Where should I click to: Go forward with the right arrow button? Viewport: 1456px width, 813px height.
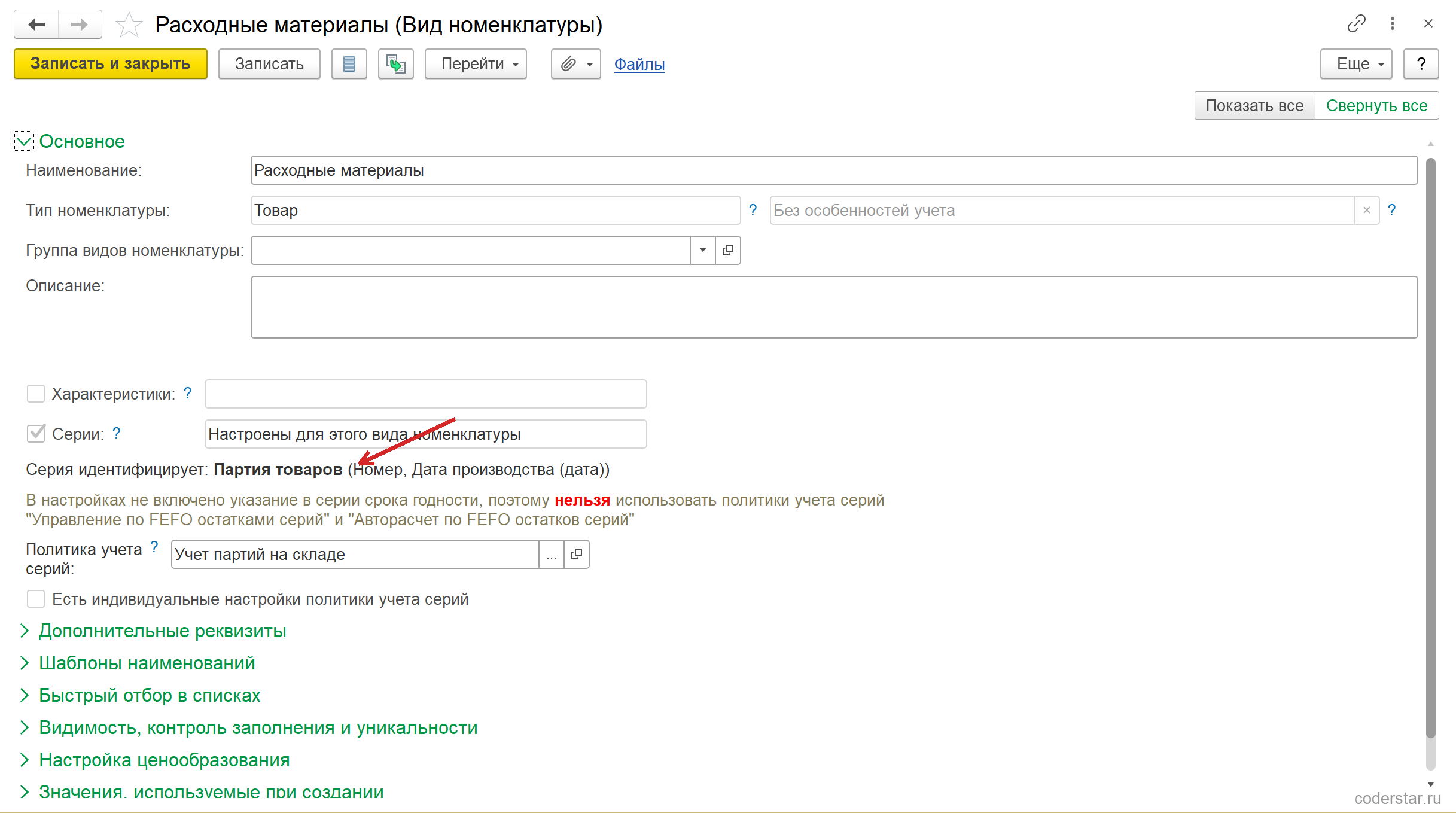point(80,25)
